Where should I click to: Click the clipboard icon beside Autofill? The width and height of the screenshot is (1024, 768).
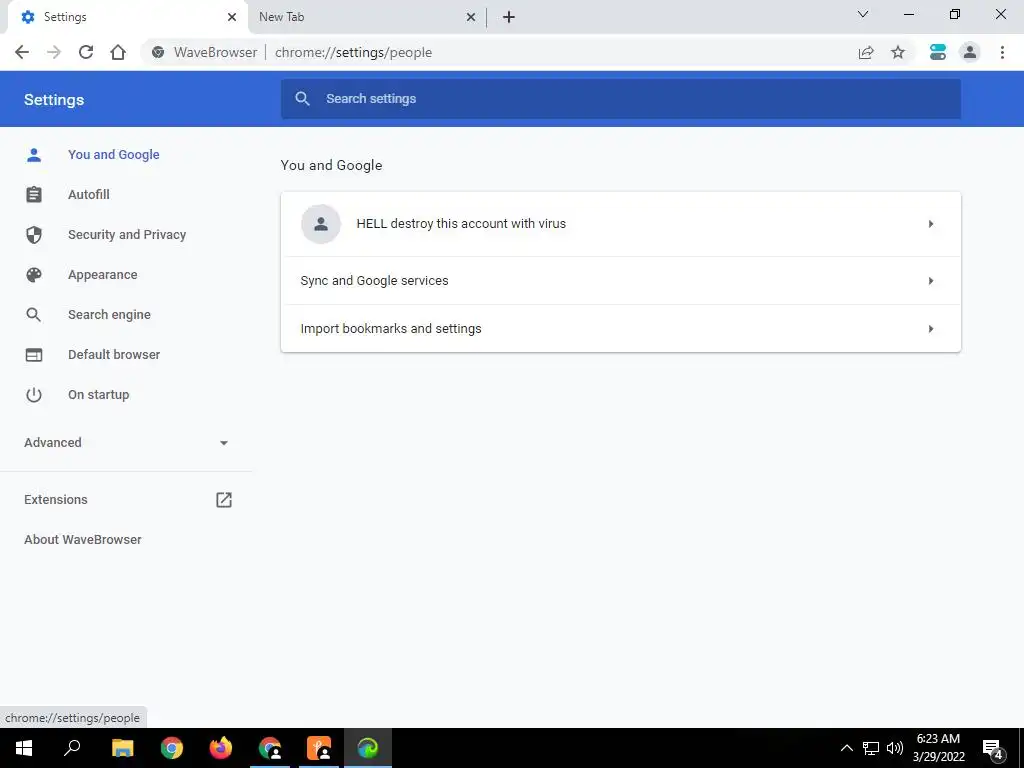[34, 195]
